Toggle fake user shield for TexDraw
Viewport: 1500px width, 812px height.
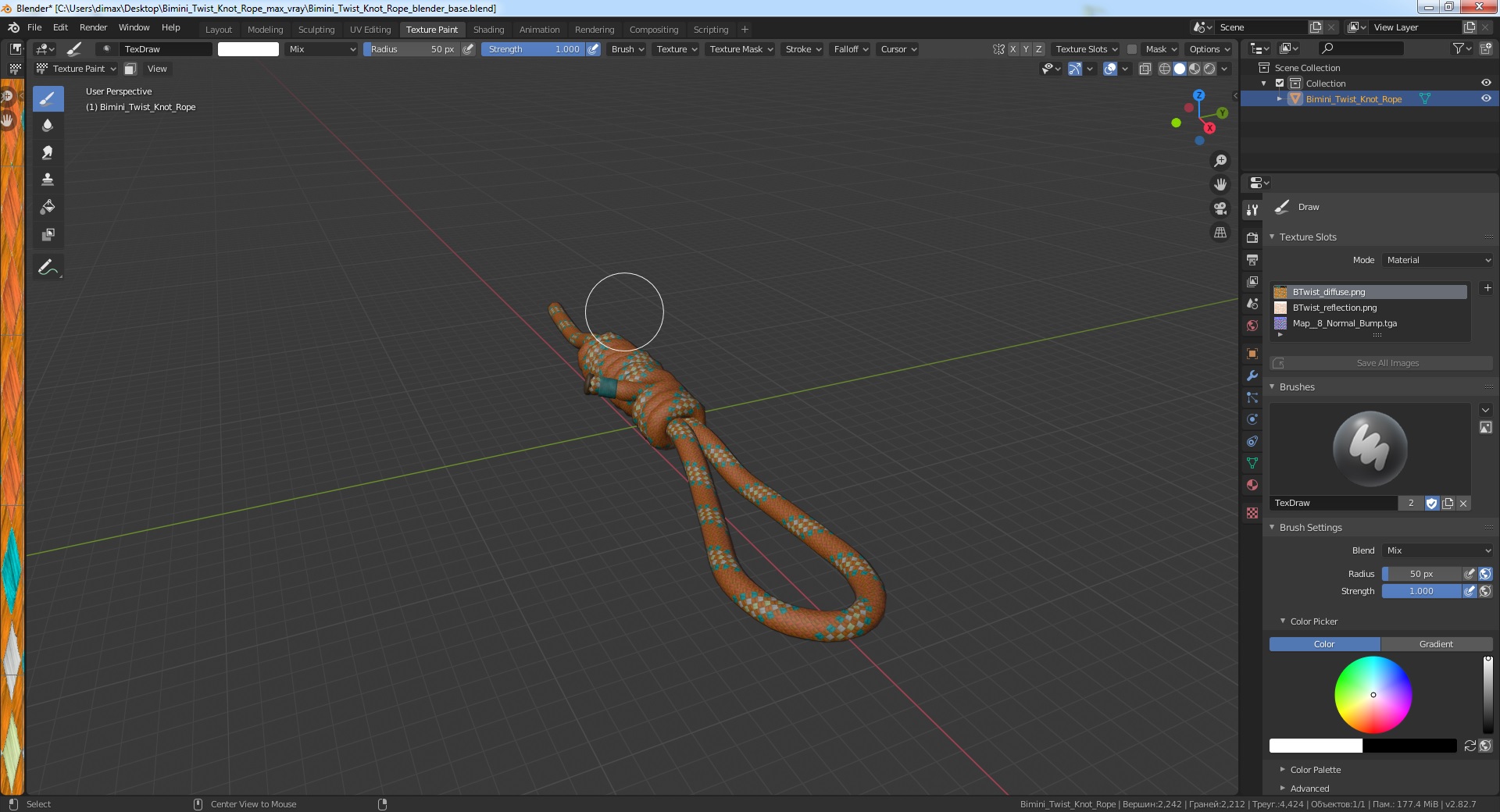tap(1432, 504)
